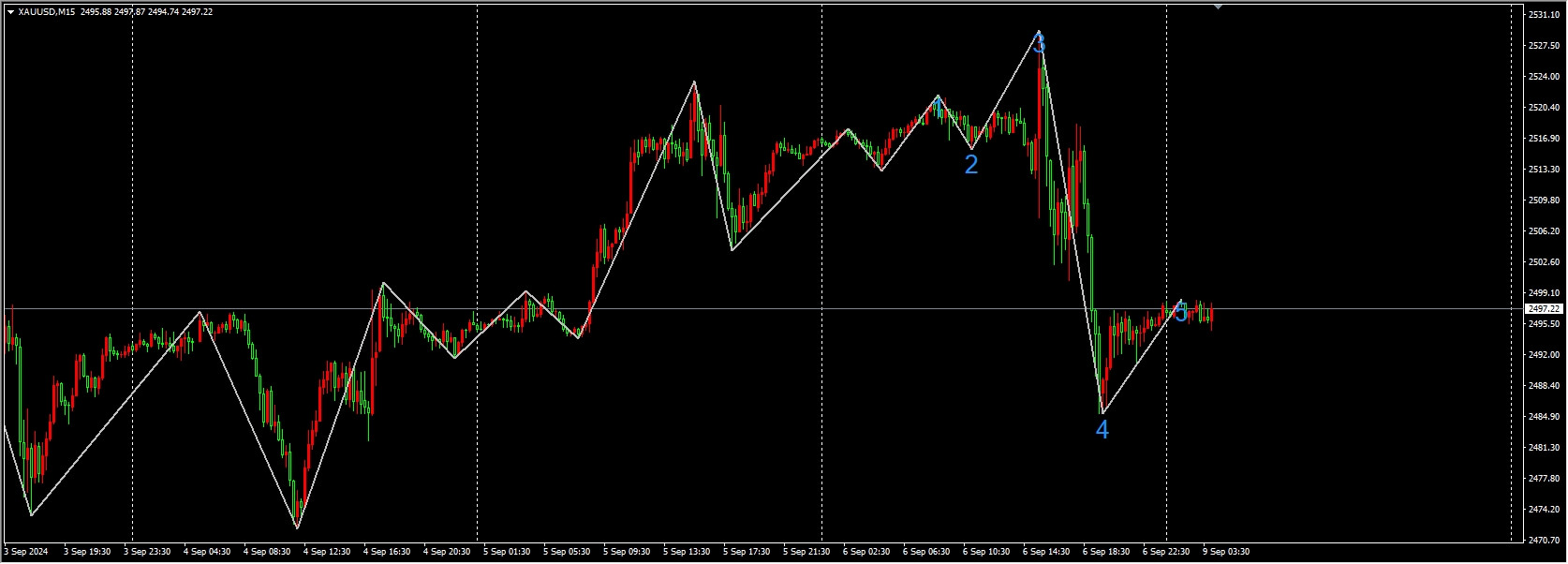Click the '5 Sep 21:30' time label
The height and width of the screenshot is (564, 1568).
pyautogui.click(x=806, y=552)
